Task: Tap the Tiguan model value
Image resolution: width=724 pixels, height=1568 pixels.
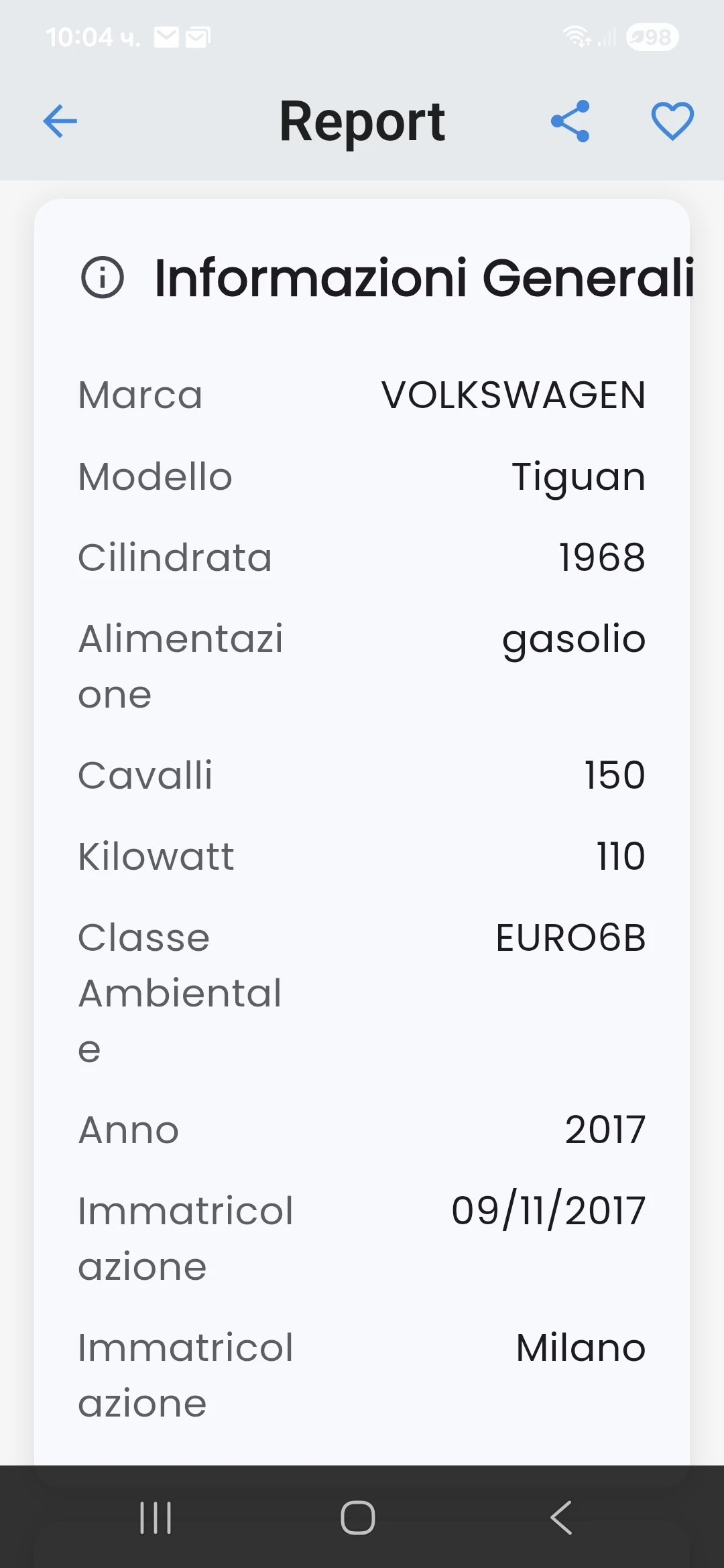Action: [579, 477]
